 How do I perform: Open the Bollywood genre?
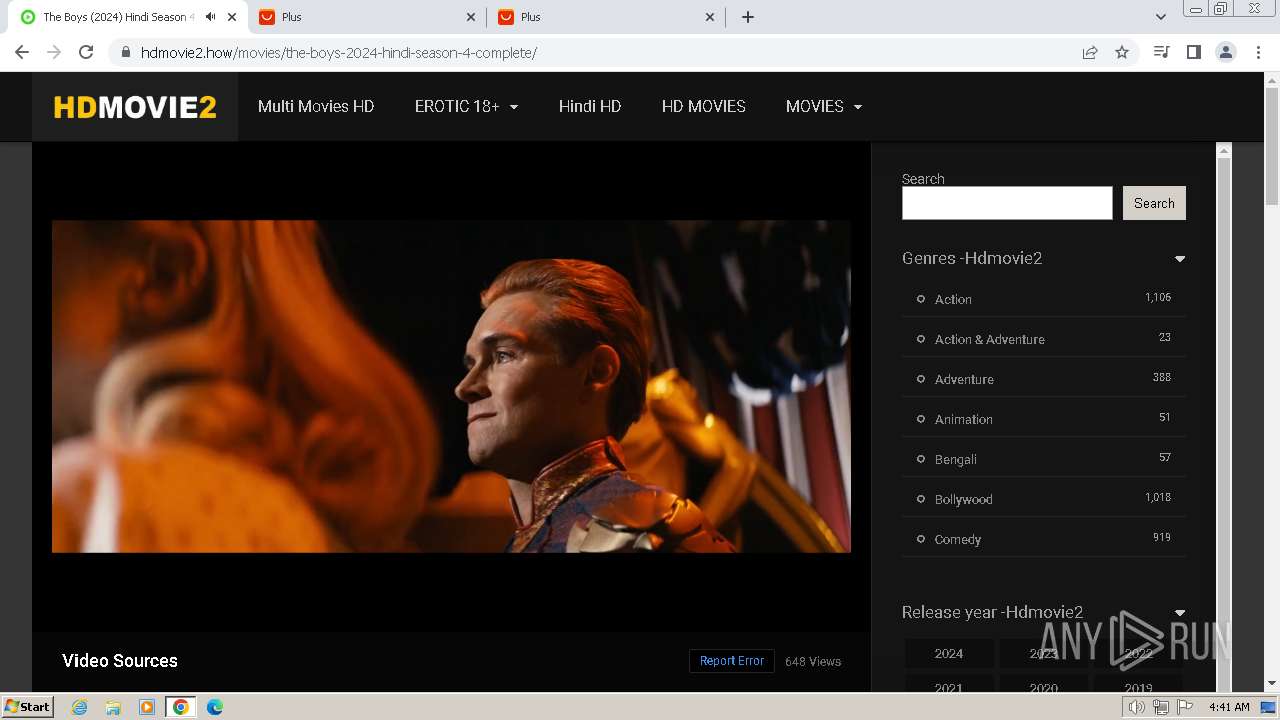point(963,499)
